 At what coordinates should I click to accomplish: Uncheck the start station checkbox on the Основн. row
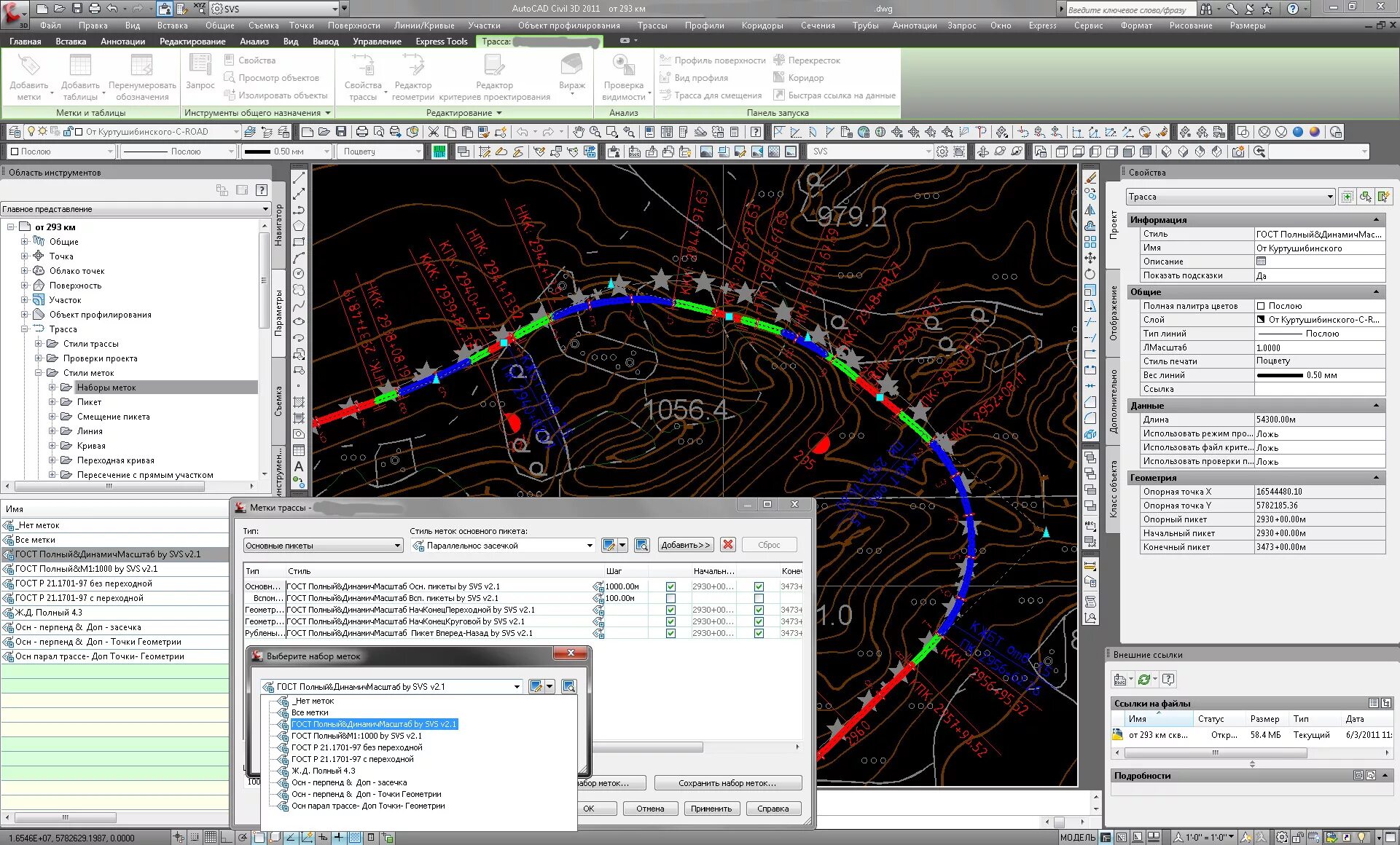tap(670, 586)
